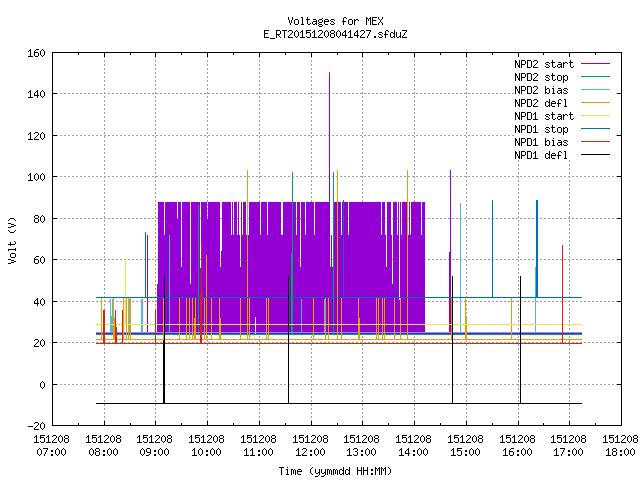
Task: Click the tallest purple spike near 150 V
Action: (x=329, y=122)
